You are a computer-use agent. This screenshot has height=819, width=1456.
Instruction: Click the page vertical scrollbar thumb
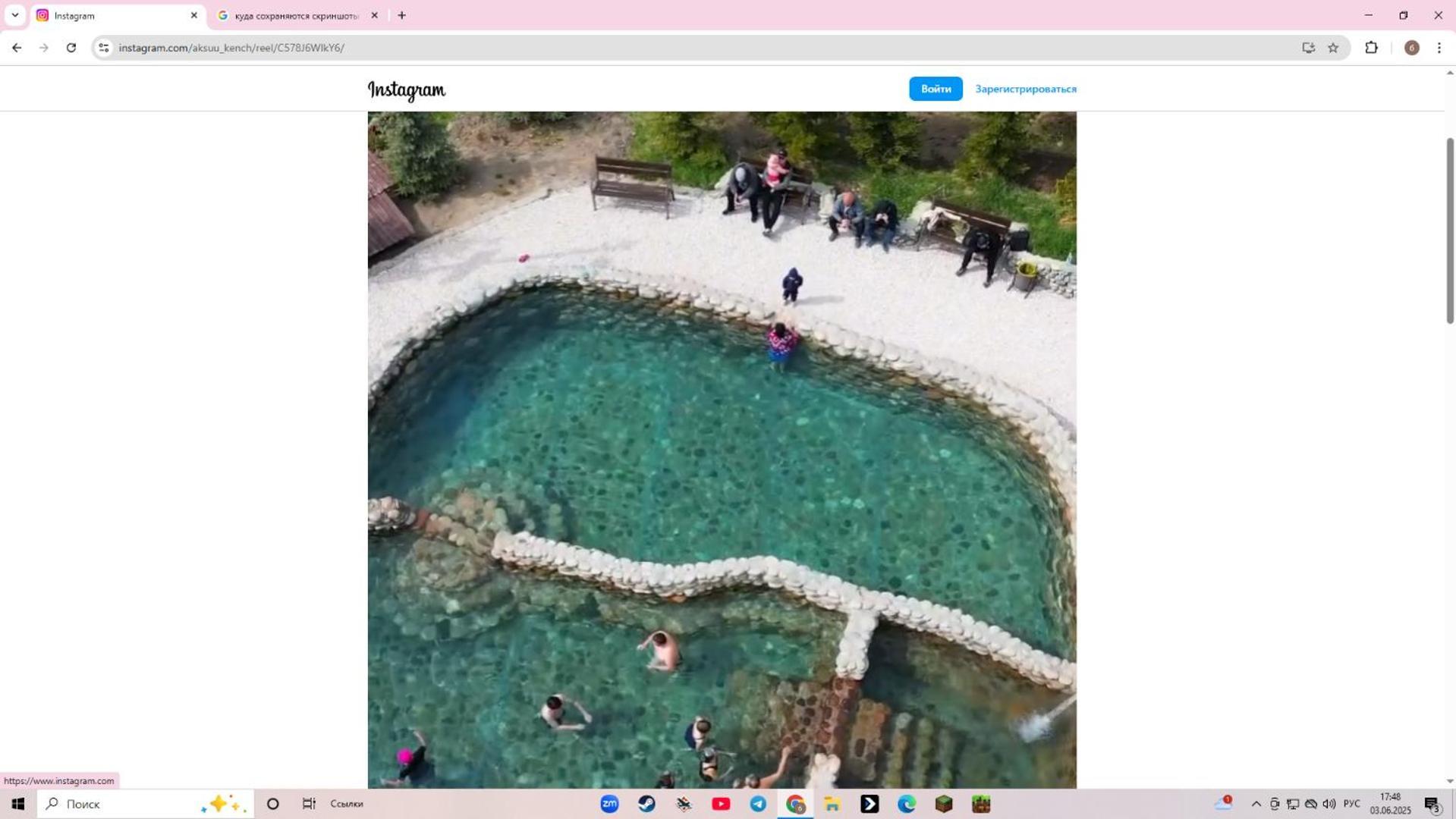(x=1449, y=231)
